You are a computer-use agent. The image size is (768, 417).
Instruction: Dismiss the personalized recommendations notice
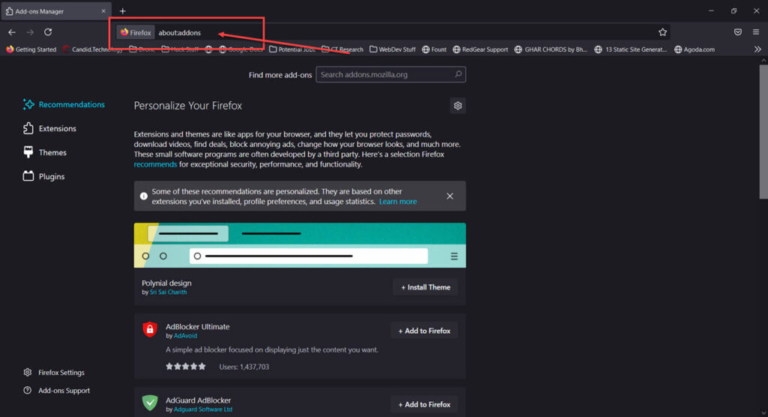[x=450, y=196]
